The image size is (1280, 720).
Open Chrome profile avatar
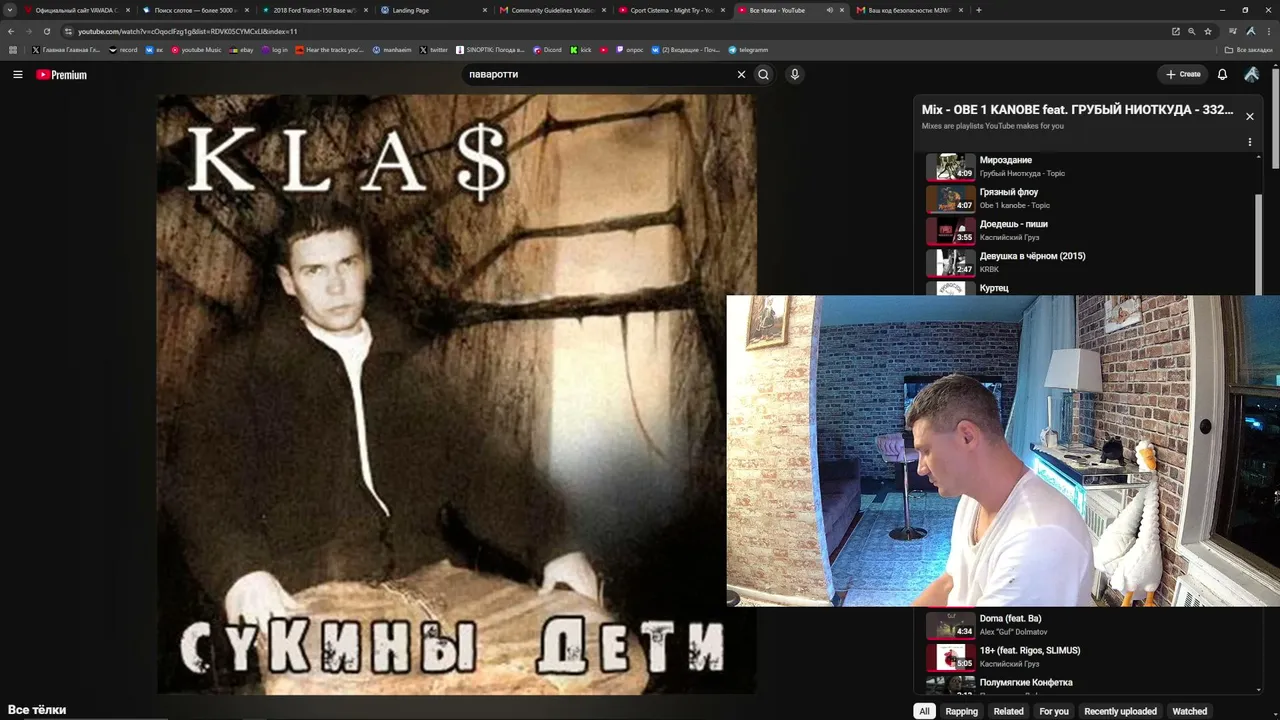[x=1250, y=31]
